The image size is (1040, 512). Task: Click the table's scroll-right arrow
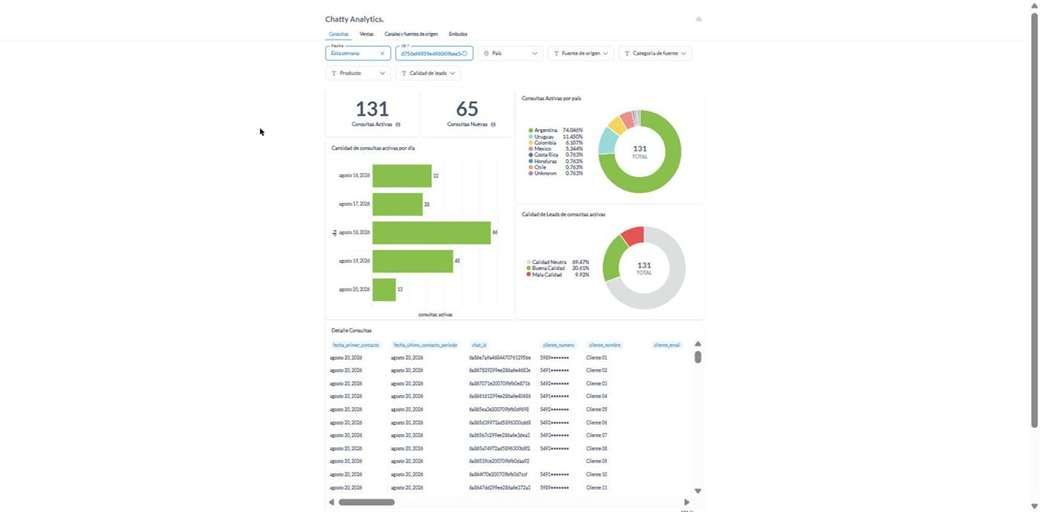click(686, 503)
